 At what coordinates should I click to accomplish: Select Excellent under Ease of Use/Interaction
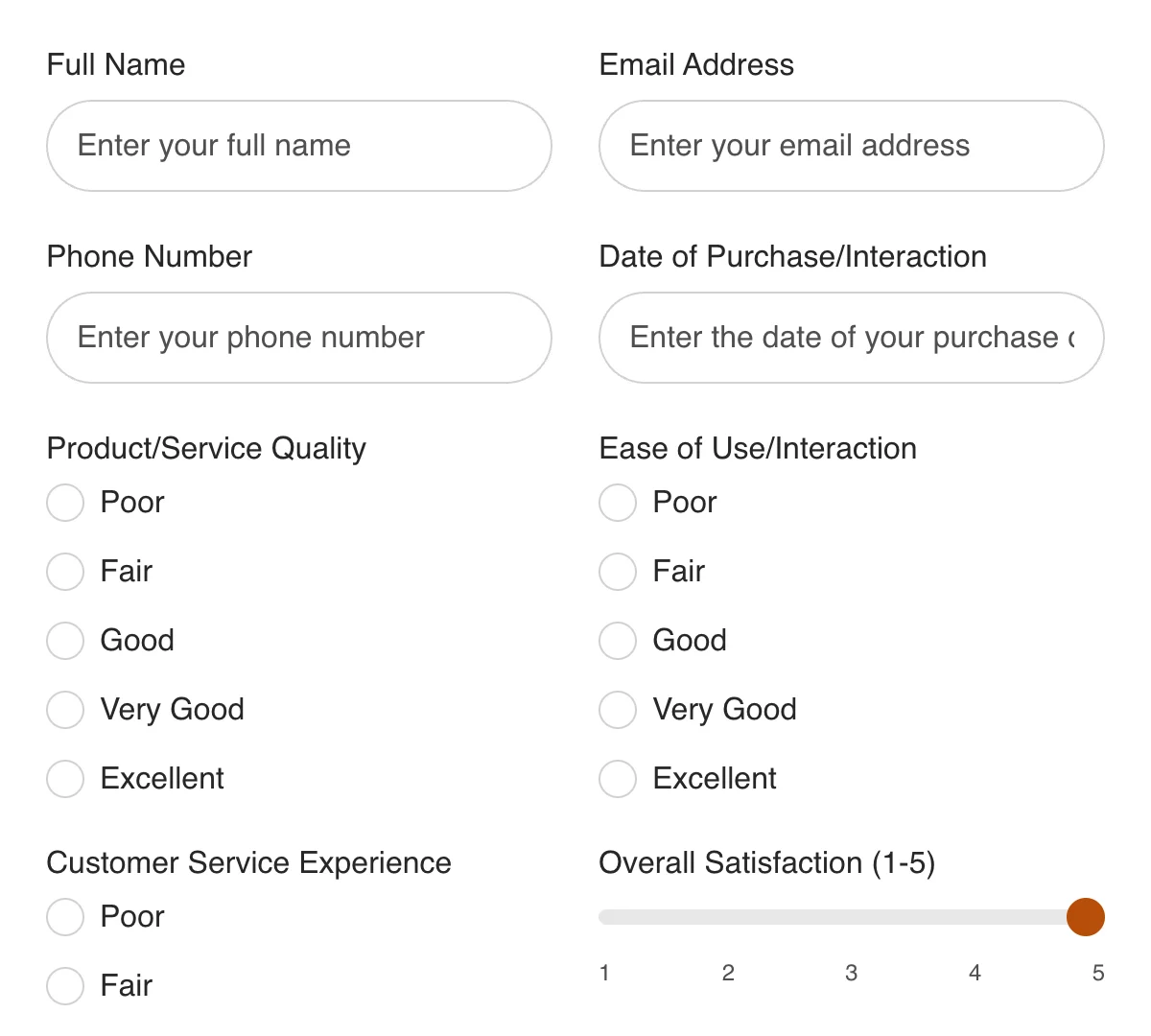[618, 778]
